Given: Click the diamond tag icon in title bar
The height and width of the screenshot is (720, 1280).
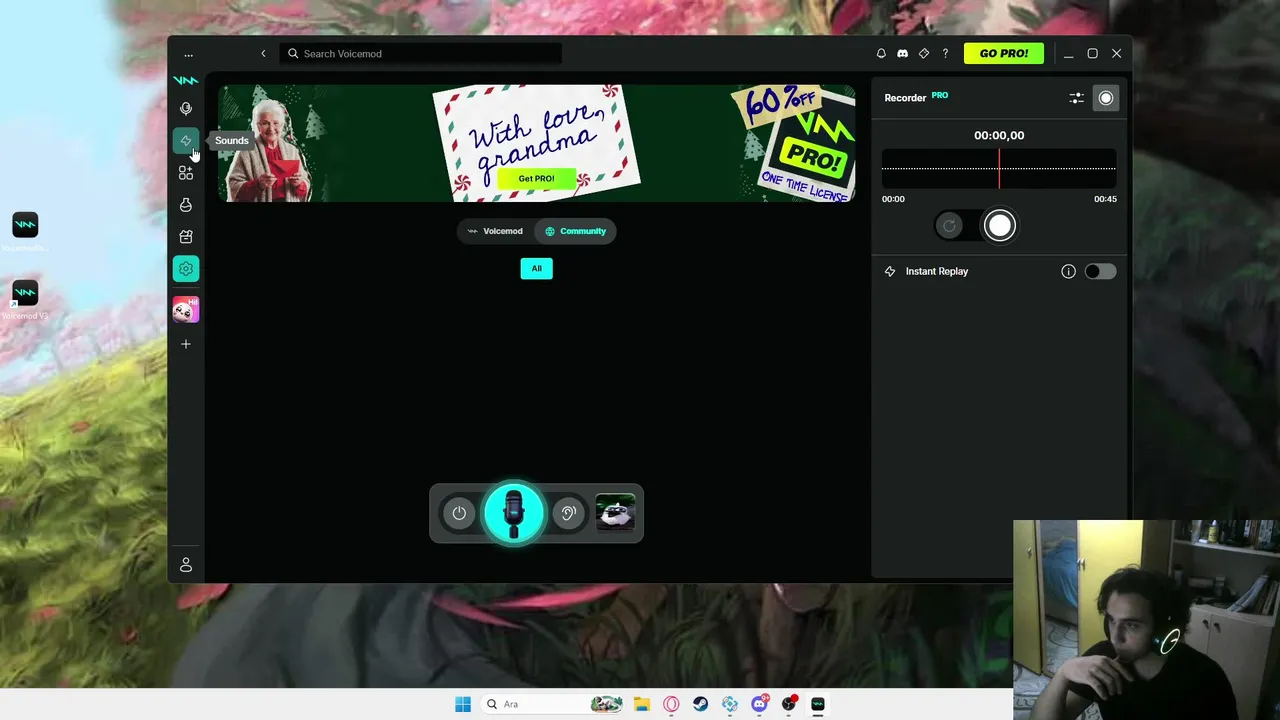Looking at the screenshot, I should point(924,54).
